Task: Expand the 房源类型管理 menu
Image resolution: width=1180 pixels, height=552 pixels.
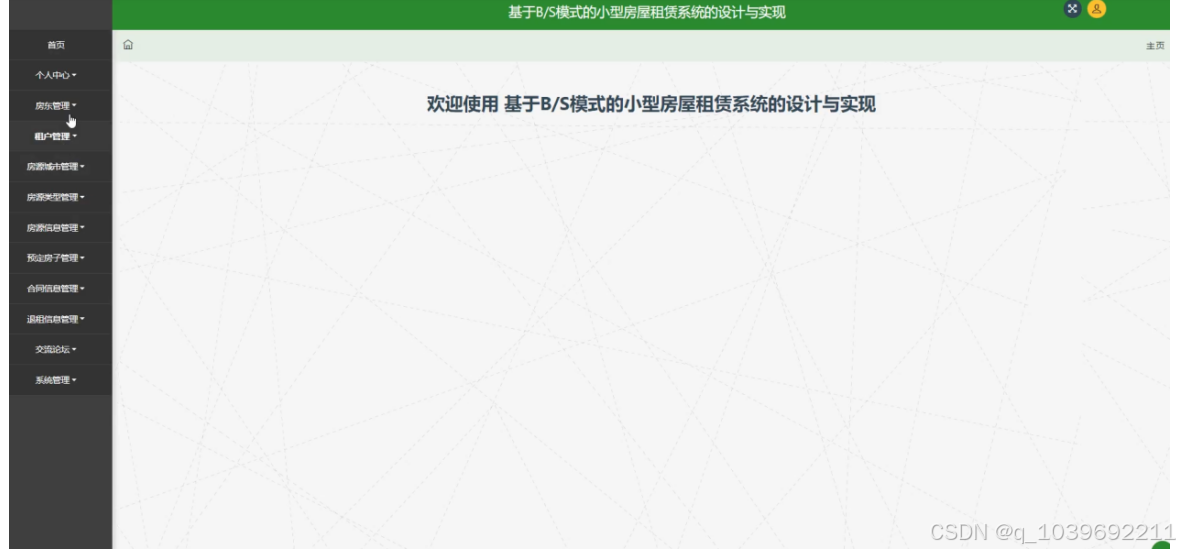Action: click(56, 197)
